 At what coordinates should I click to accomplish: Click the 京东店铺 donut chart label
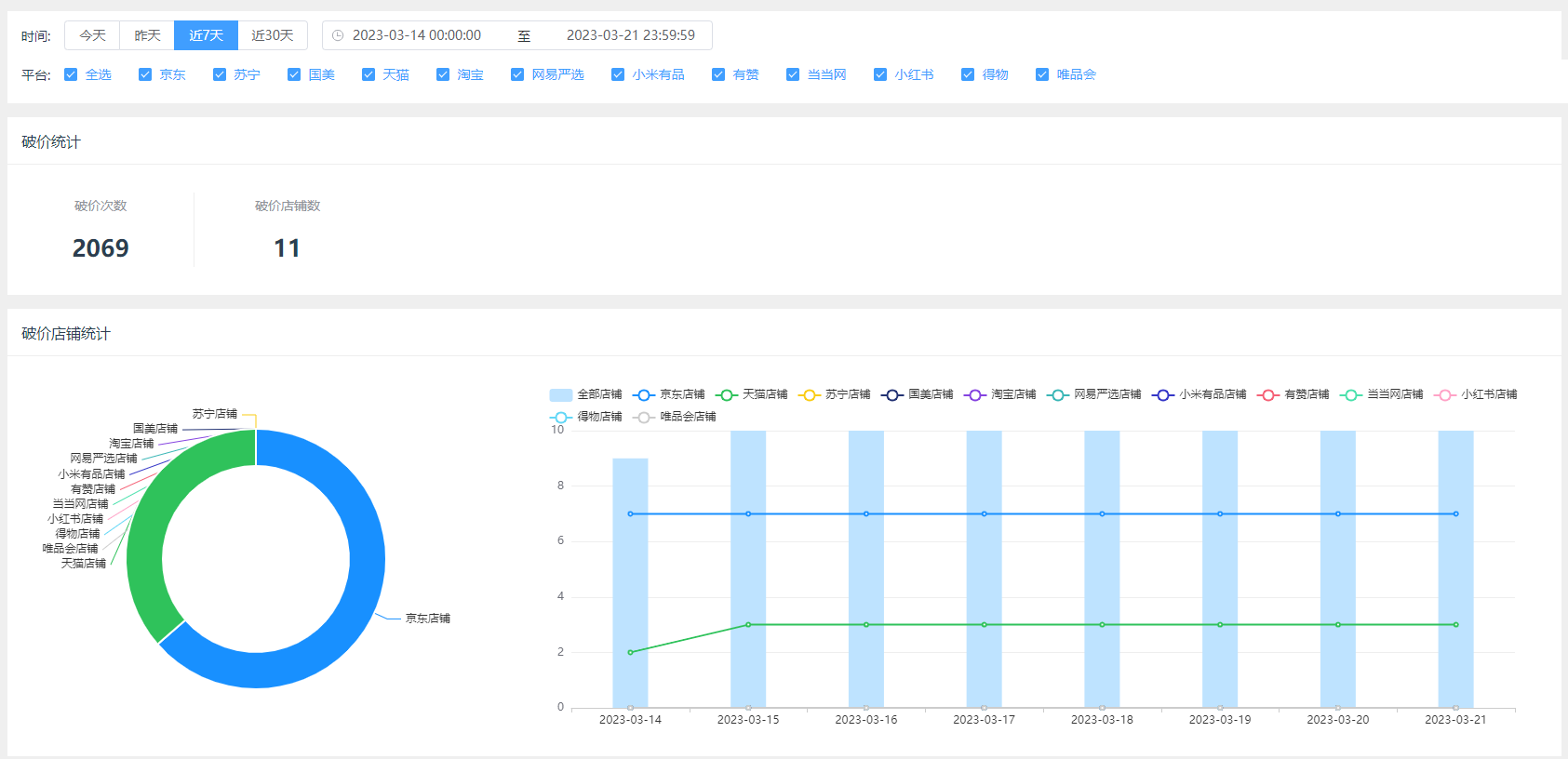(x=427, y=619)
